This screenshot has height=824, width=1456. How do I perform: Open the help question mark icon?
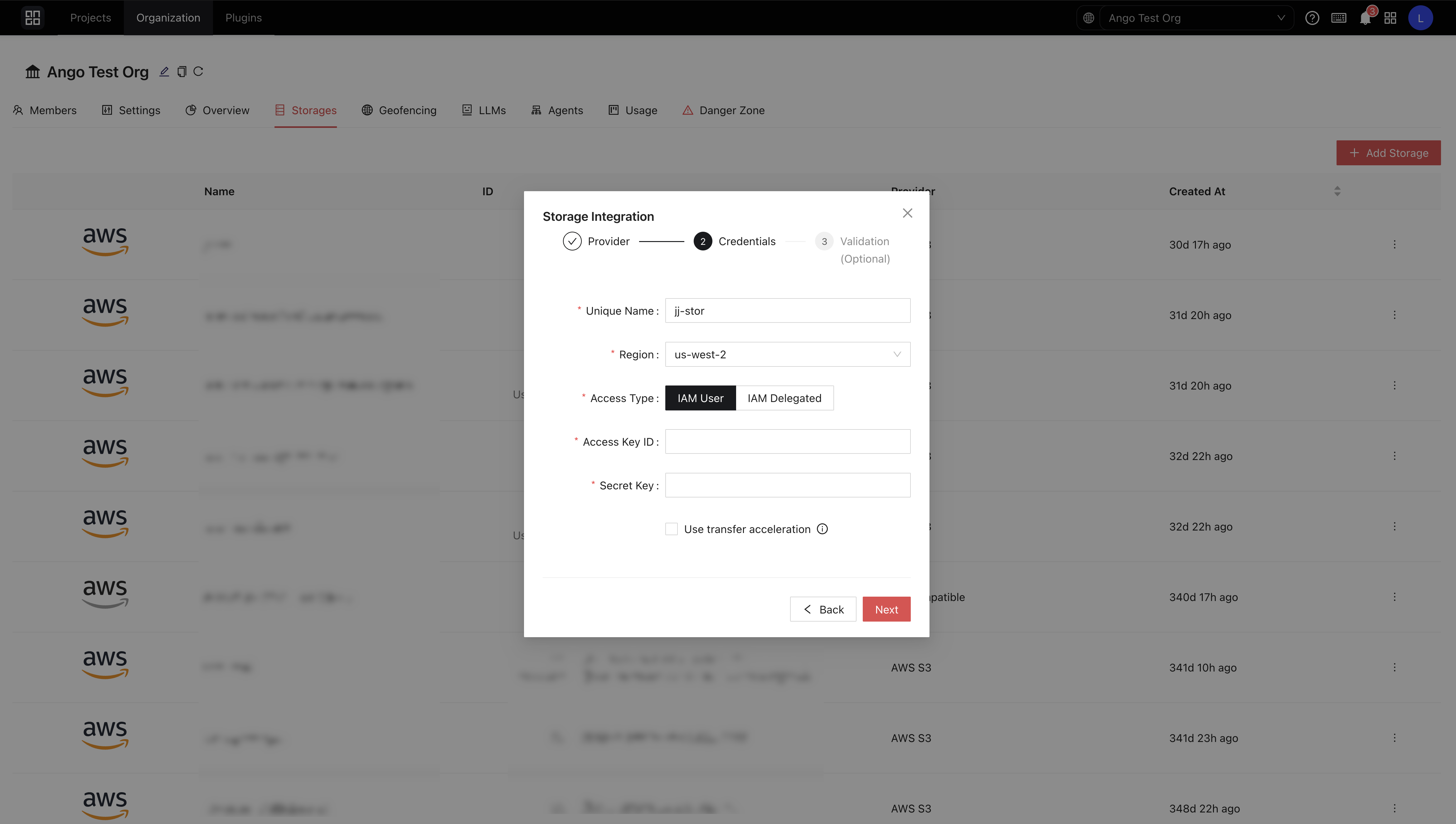click(1312, 18)
